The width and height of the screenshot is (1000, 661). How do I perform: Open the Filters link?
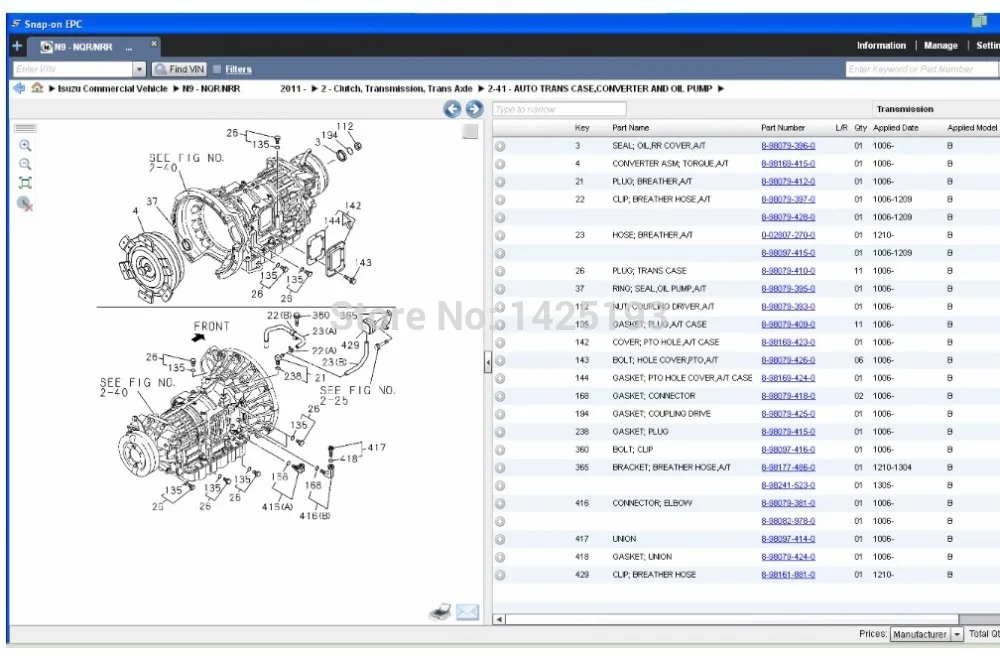[x=238, y=69]
